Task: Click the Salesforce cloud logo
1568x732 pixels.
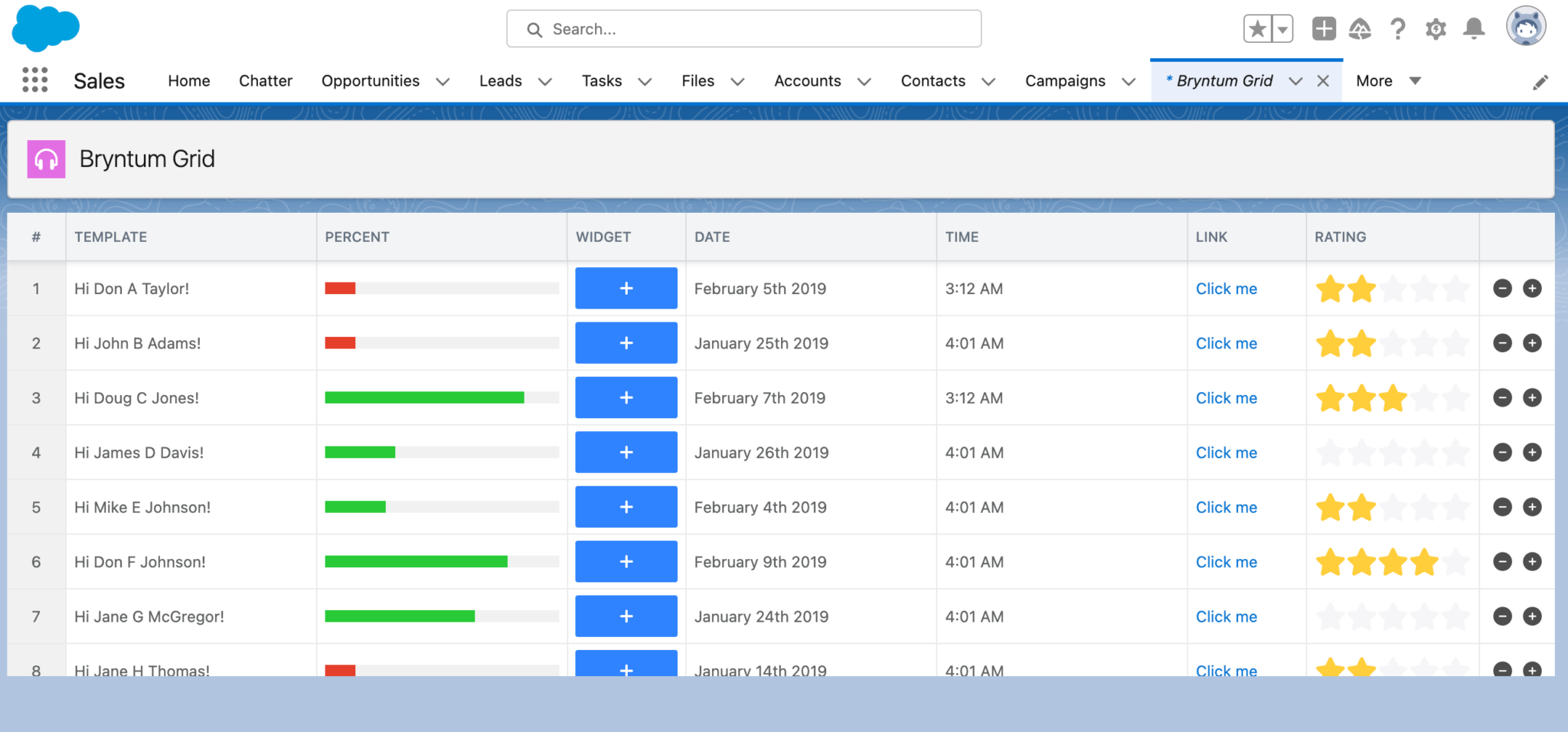Action: pos(46,28)
